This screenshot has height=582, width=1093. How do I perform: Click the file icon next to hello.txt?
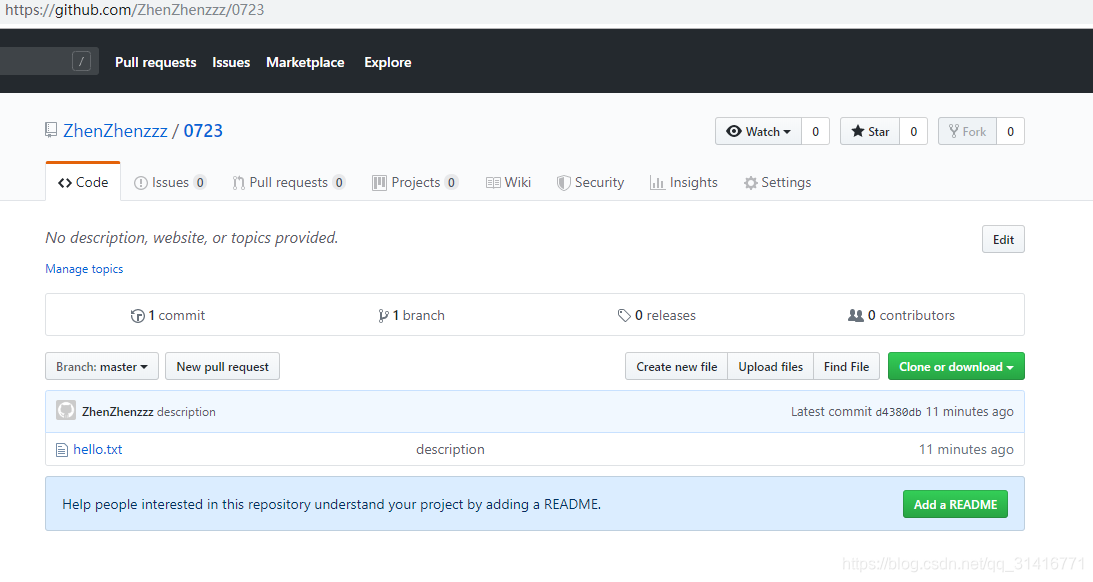[61, 450]
